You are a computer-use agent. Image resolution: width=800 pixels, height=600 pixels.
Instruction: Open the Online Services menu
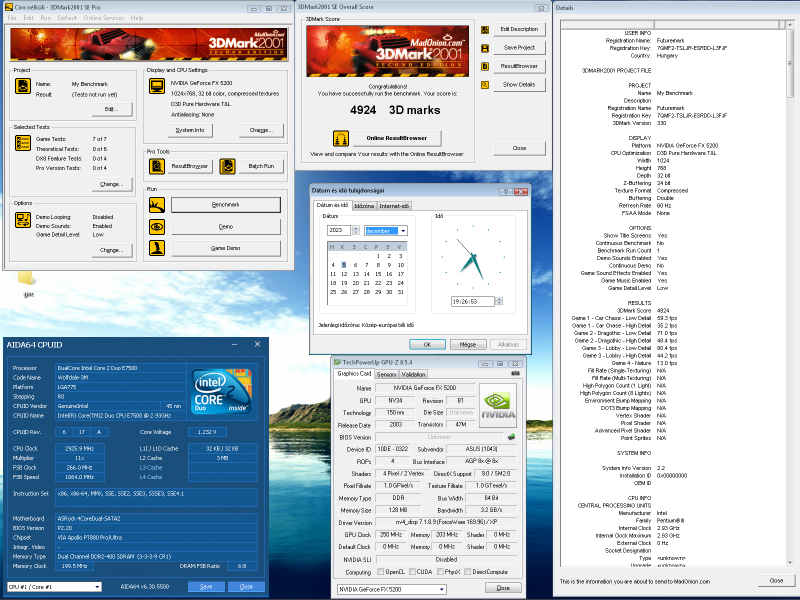pyautogui.click(x=104, y=18)
